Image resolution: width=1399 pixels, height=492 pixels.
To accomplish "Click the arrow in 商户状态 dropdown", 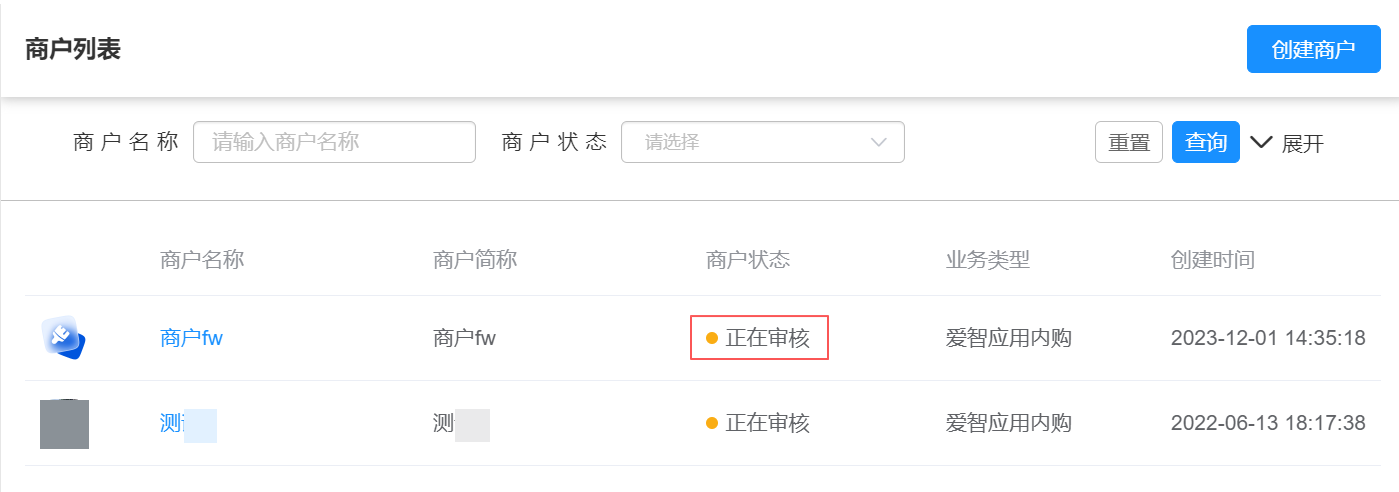I will coord(879,142).
